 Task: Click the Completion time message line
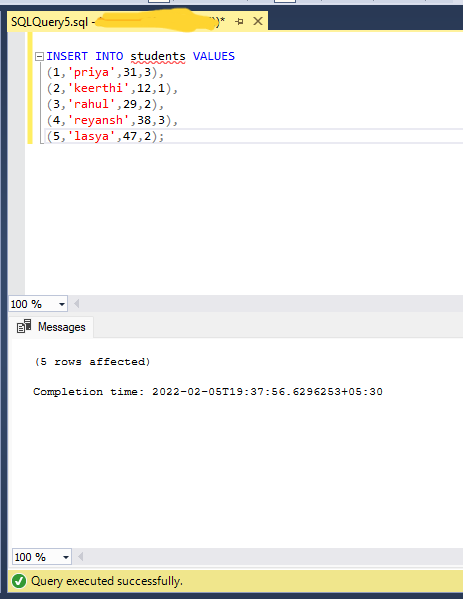pos(208,392)
